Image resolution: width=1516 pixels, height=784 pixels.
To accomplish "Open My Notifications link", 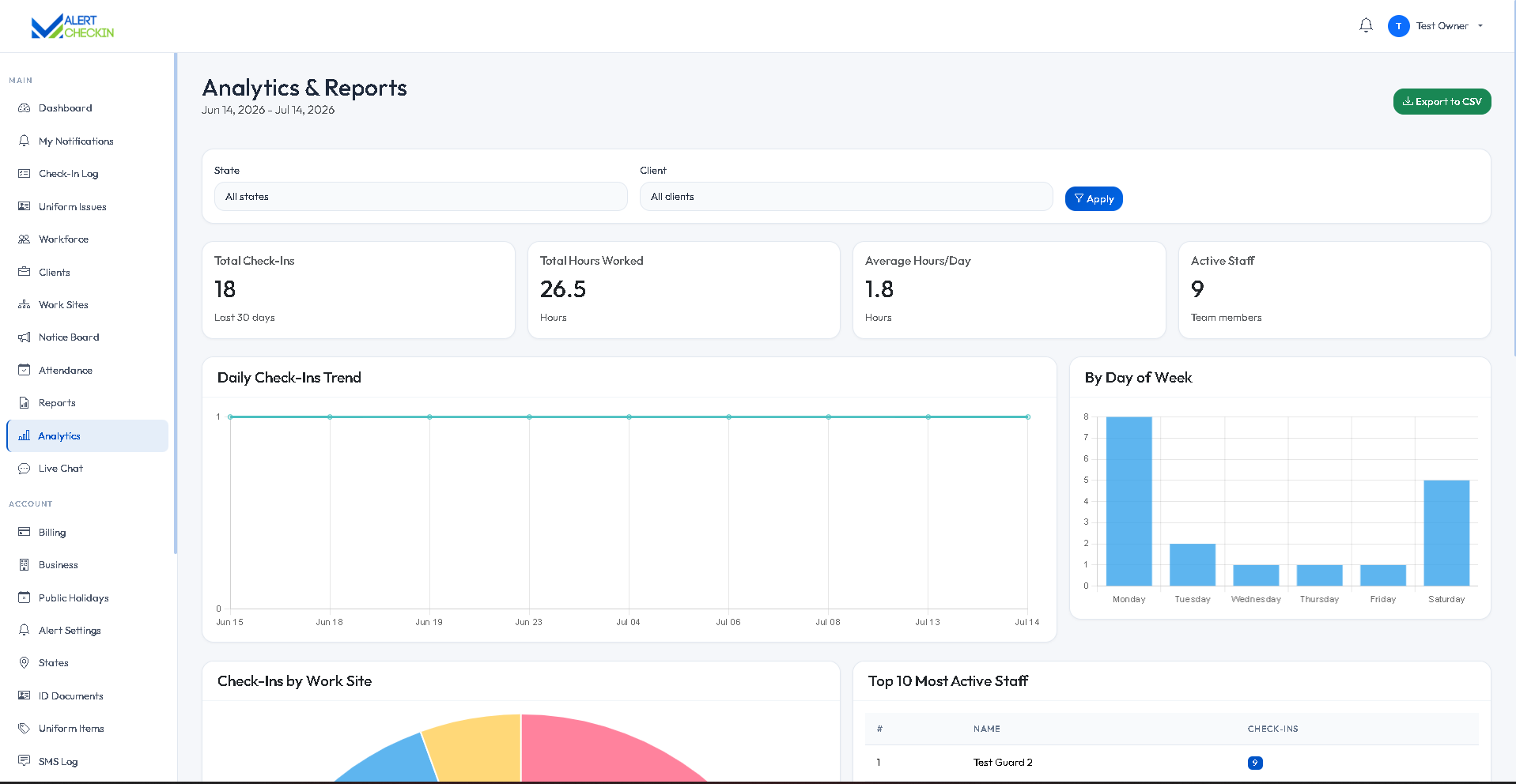I will 76,141.
